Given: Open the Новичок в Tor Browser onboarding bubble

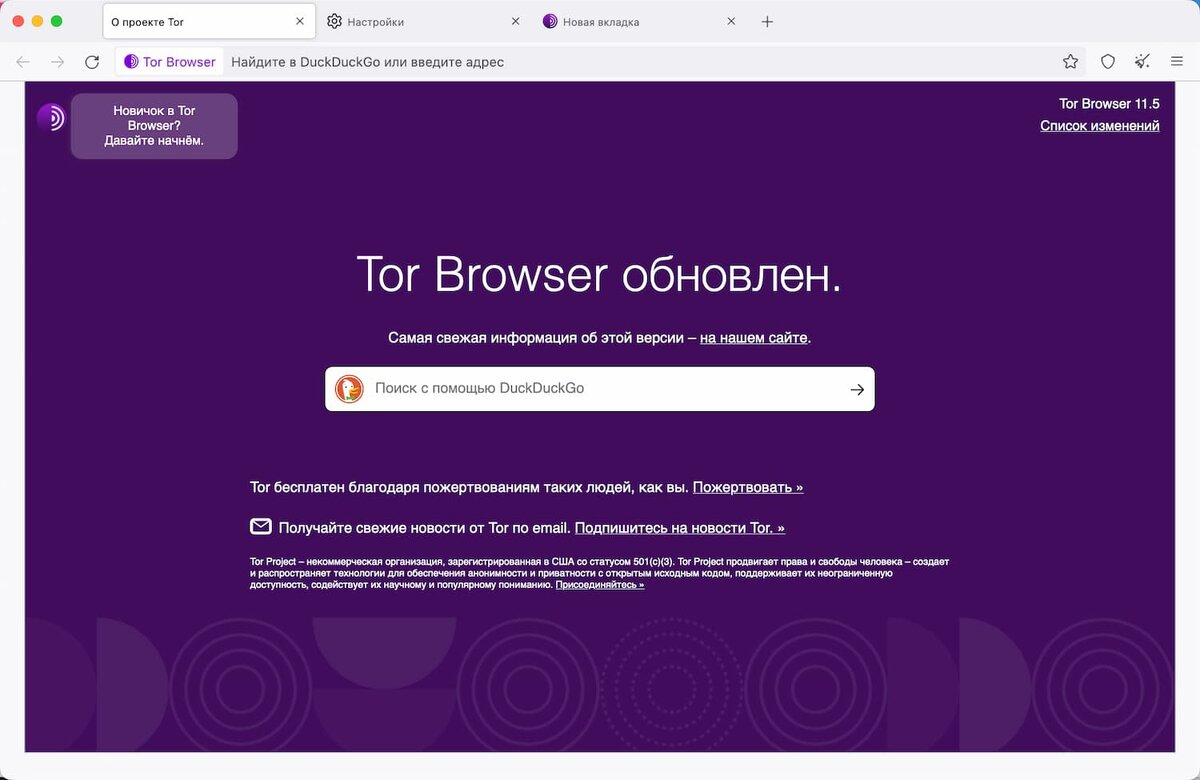Looking at the screenshot, I should (154, 126).
